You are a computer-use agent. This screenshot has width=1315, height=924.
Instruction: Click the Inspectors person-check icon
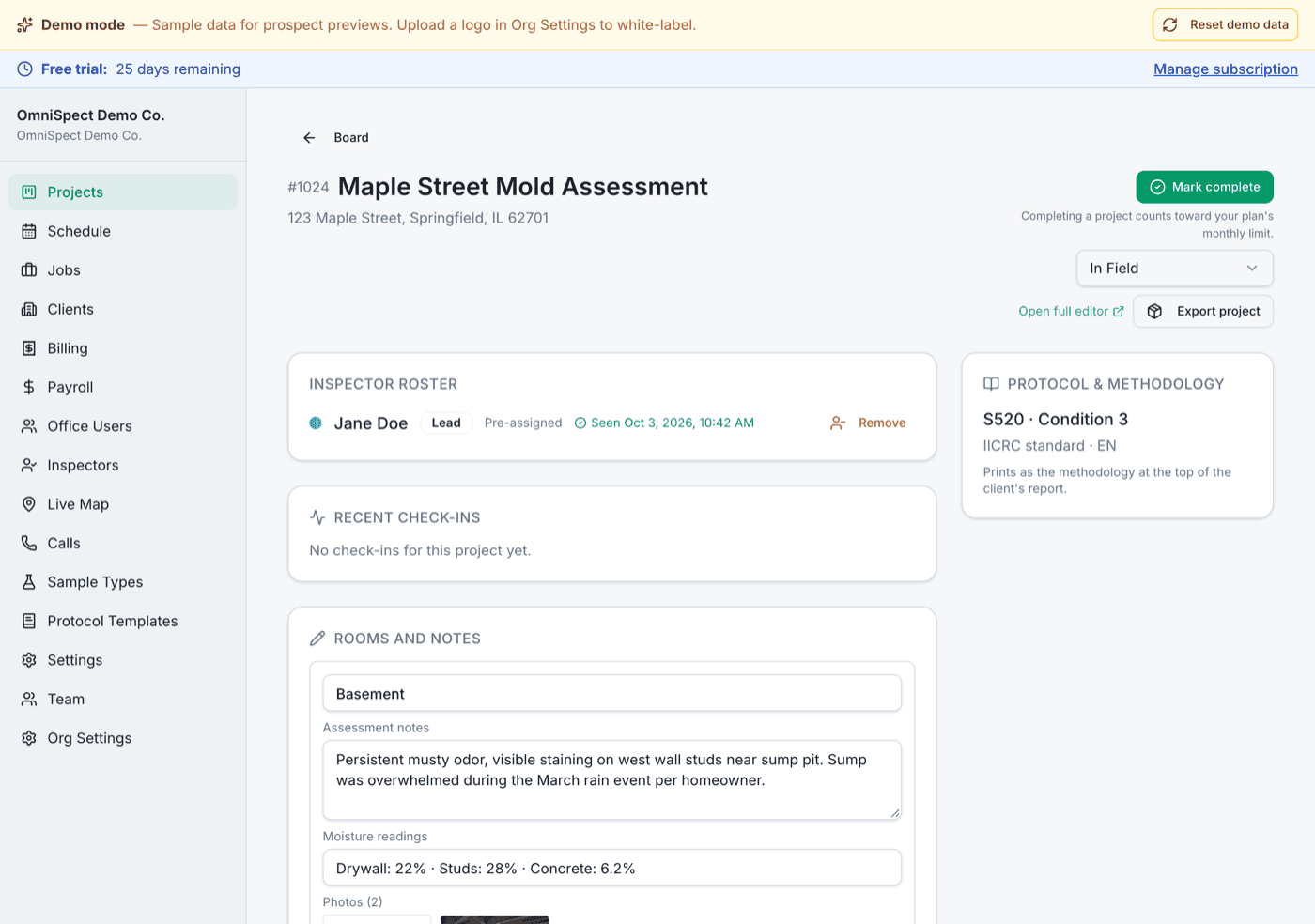pyautogui.click(x=29, y=465)
